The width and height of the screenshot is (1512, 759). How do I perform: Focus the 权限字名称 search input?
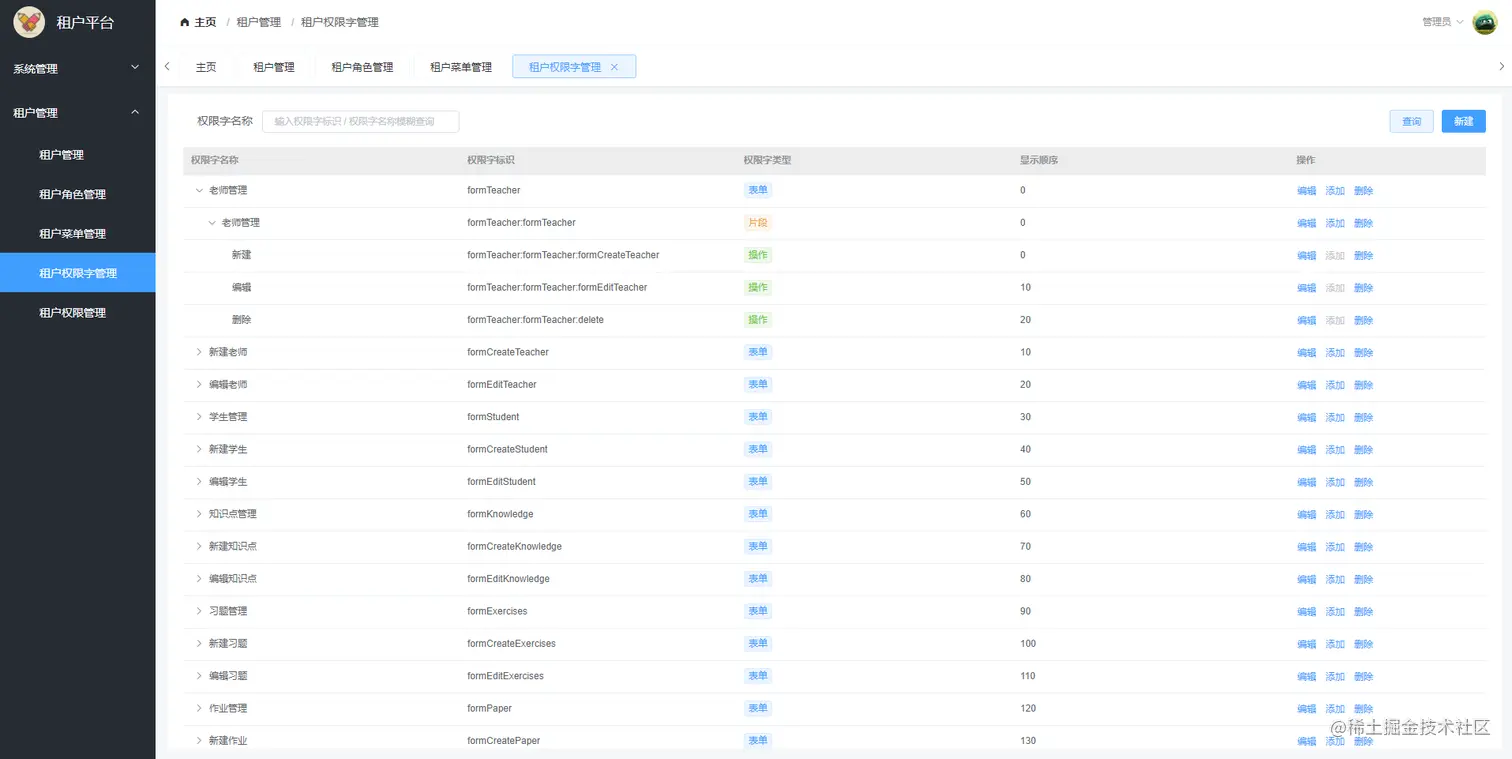click(x=361, y=121)
